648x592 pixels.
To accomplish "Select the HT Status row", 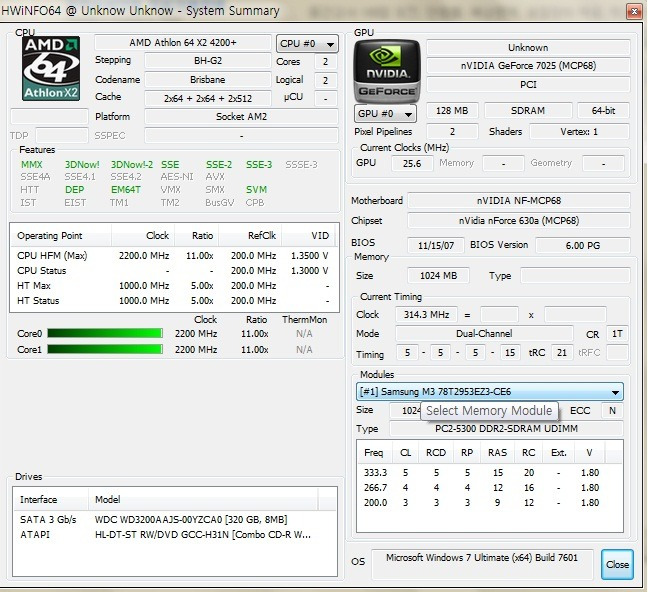I will point(174,301).
